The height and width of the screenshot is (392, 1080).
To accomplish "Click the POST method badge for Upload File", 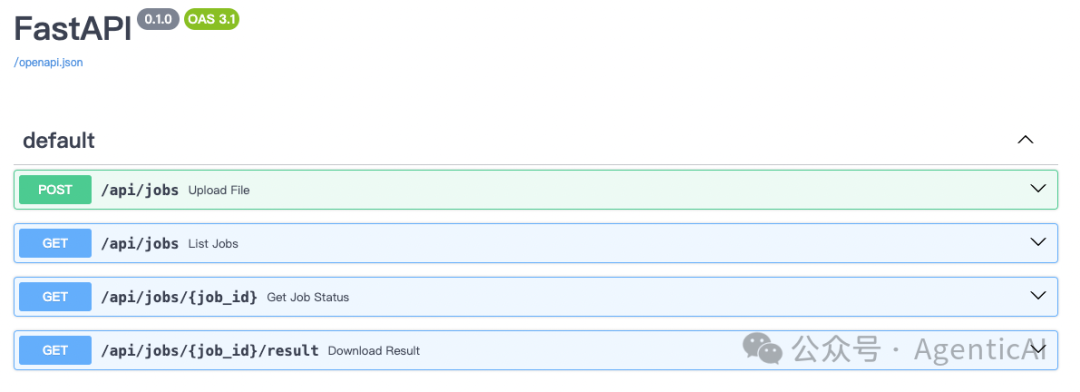I will tap(55, 189).
